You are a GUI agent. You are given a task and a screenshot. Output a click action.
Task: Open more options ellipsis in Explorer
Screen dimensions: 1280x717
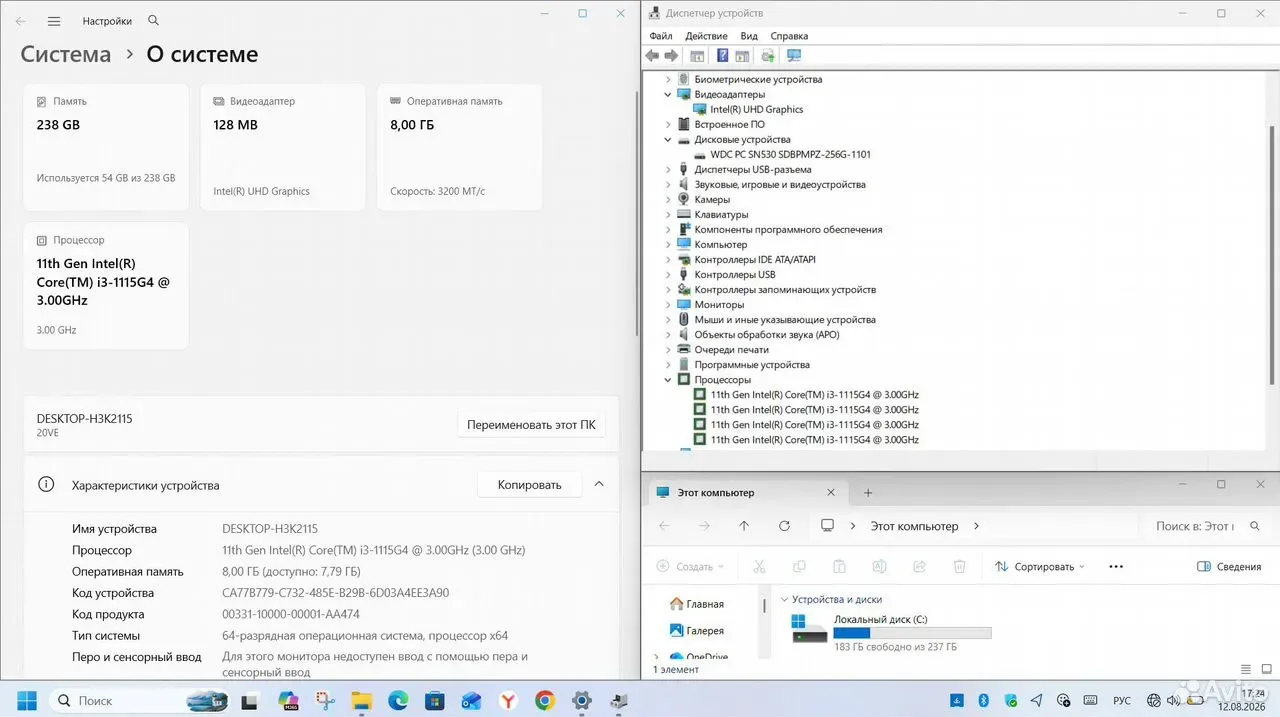coord(1116,566)
